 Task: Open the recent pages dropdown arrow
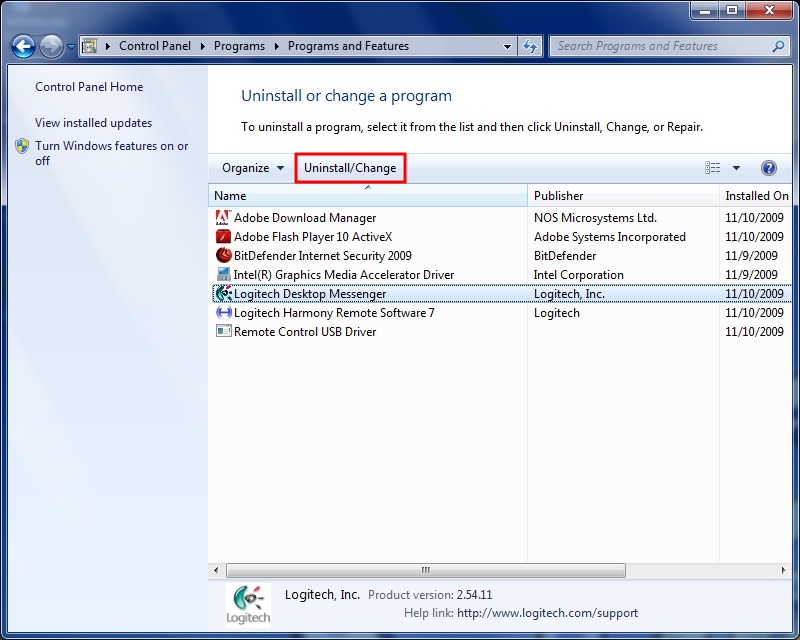point(71,47)
